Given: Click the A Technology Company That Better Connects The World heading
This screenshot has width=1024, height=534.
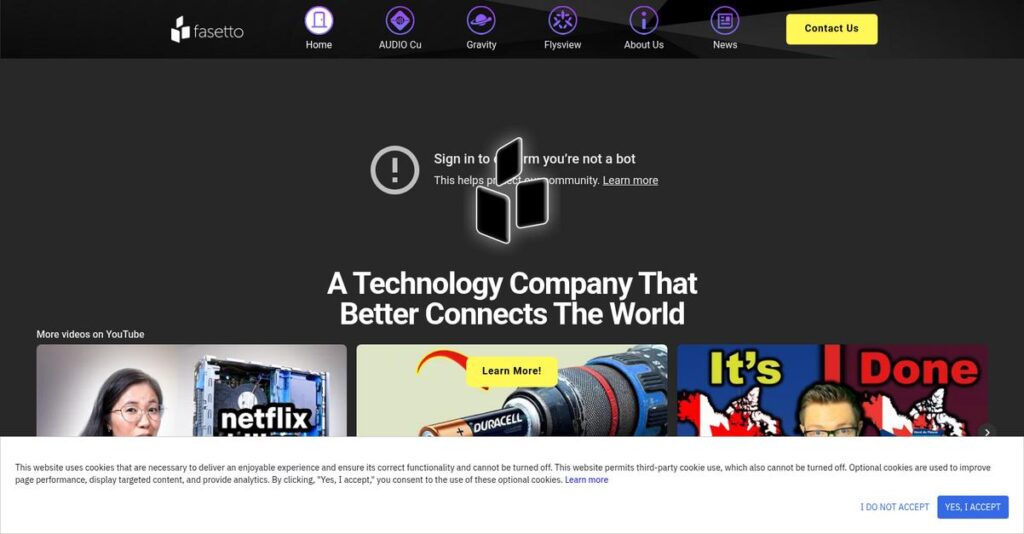Looking at the screenshot, I should click(x=512, y=298).
